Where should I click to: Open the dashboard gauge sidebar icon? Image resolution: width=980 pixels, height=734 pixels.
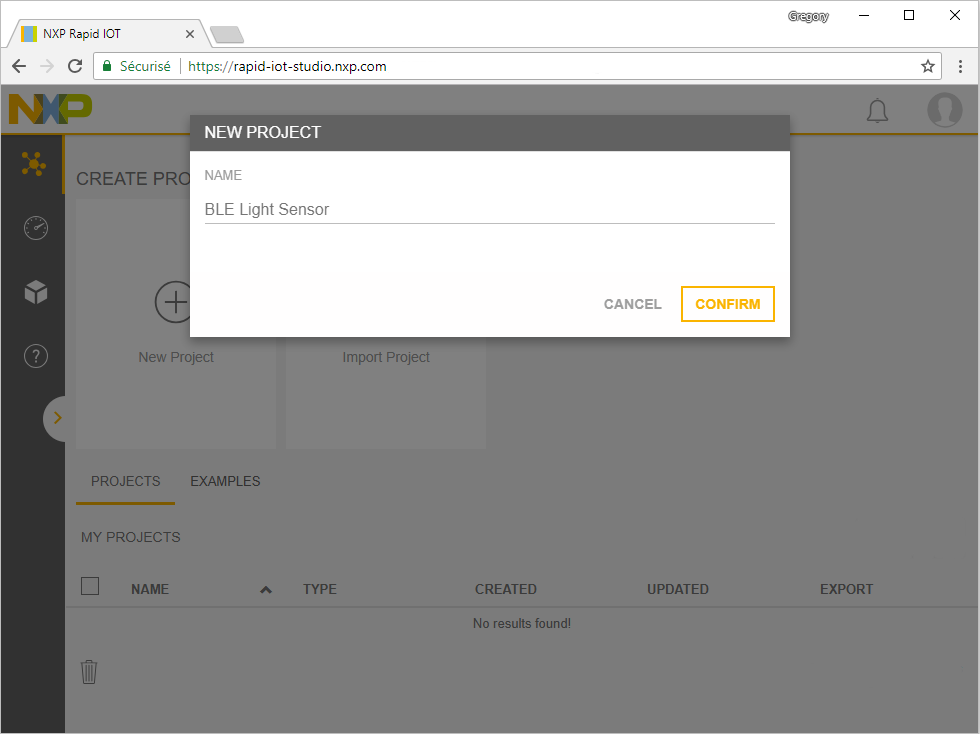point(35,229)
